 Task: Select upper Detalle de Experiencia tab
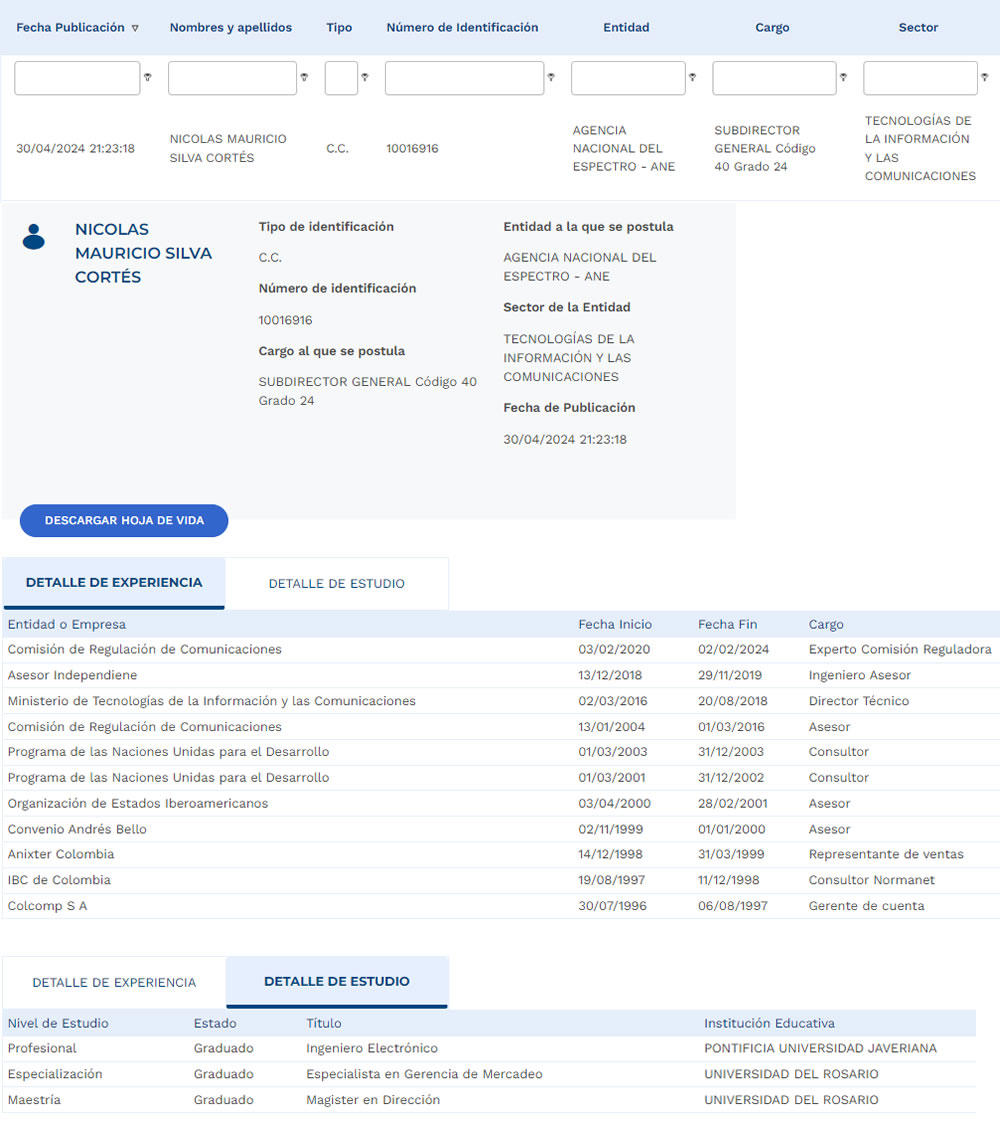(114, 583)
